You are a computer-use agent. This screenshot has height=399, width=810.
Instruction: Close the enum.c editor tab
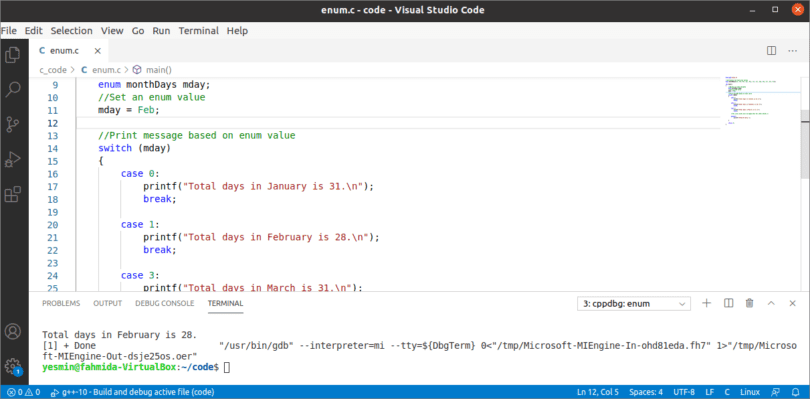98,51
